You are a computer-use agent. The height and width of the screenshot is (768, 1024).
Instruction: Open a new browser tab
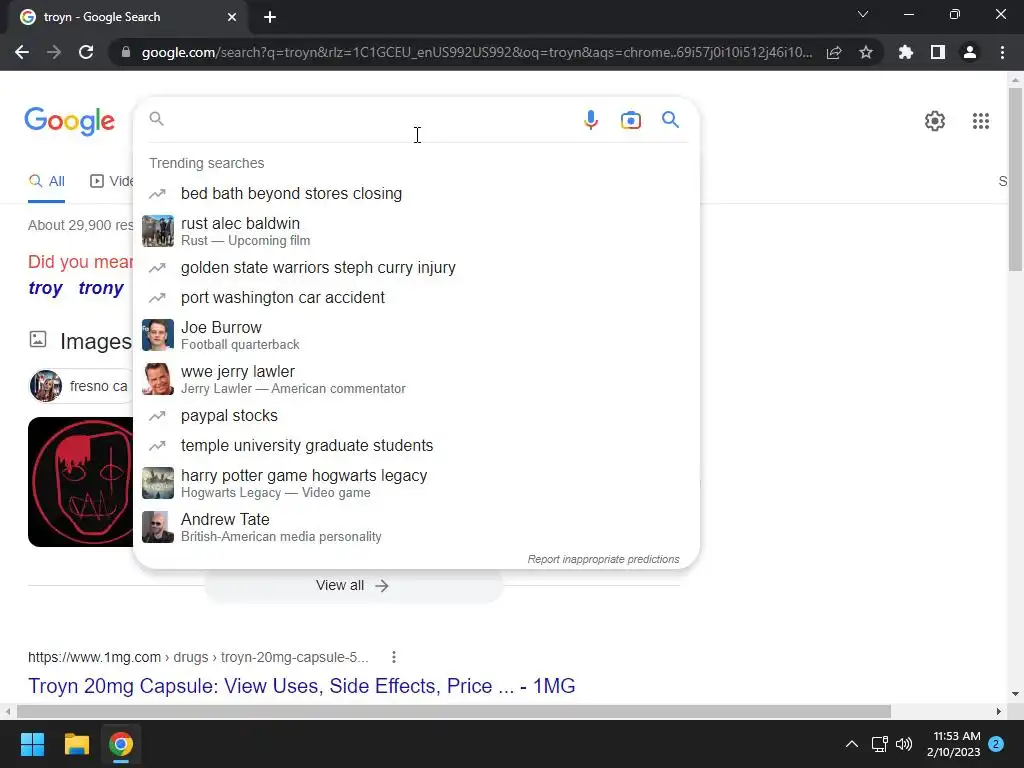point(270,17)
